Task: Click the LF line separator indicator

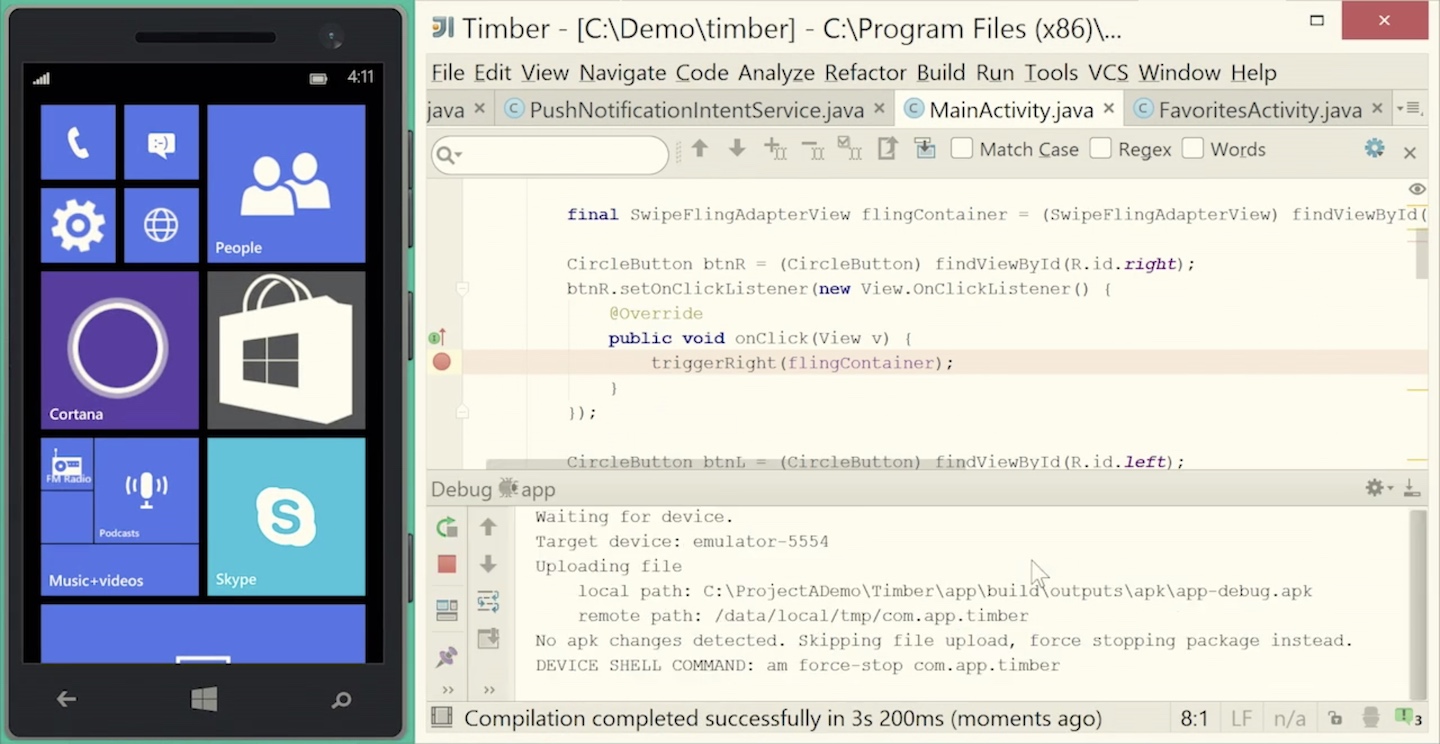Action: pyautogui.click(x=1241, y=717)
